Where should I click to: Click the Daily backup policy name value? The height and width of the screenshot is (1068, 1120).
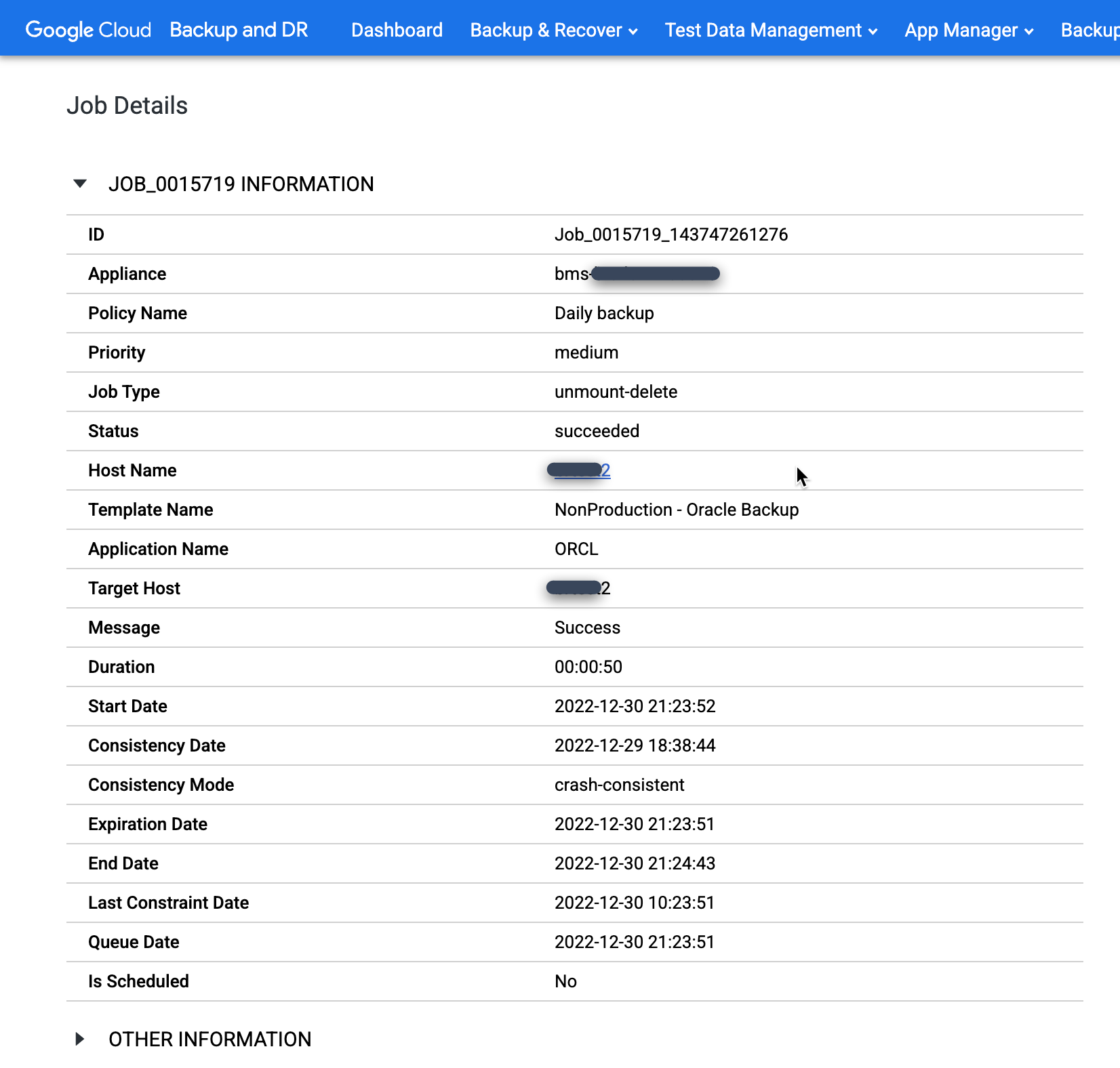[604, 313]
